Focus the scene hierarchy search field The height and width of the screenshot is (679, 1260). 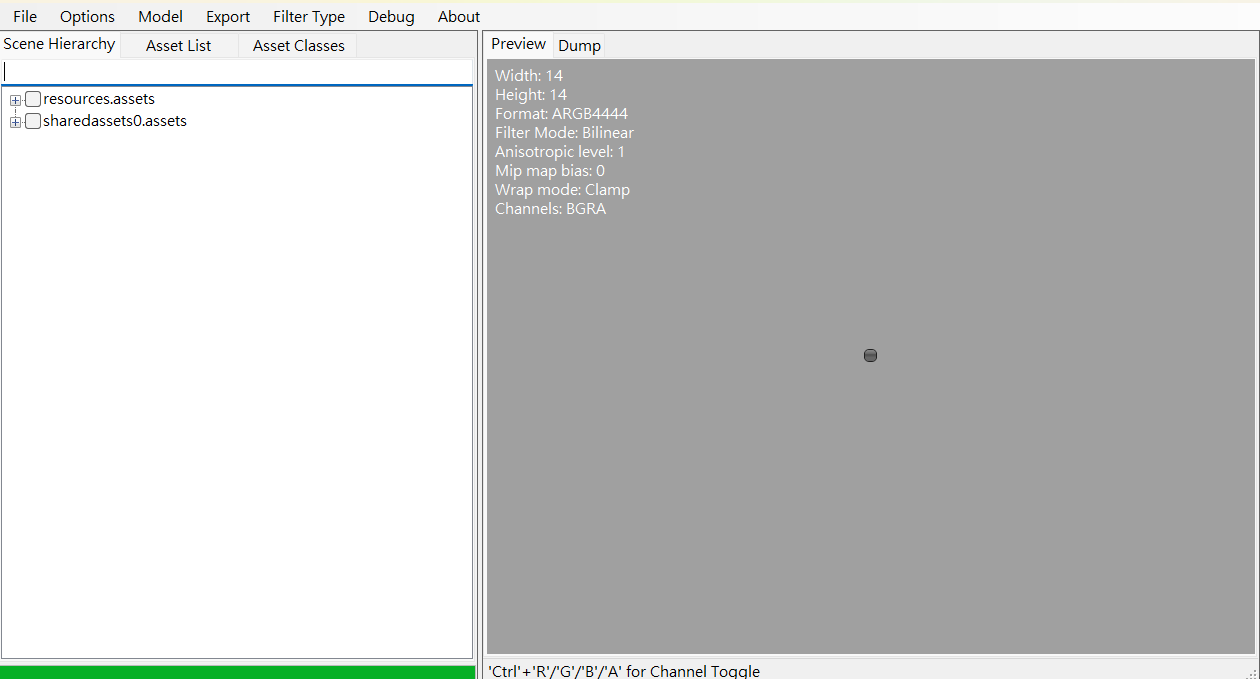tap(237, 72)
